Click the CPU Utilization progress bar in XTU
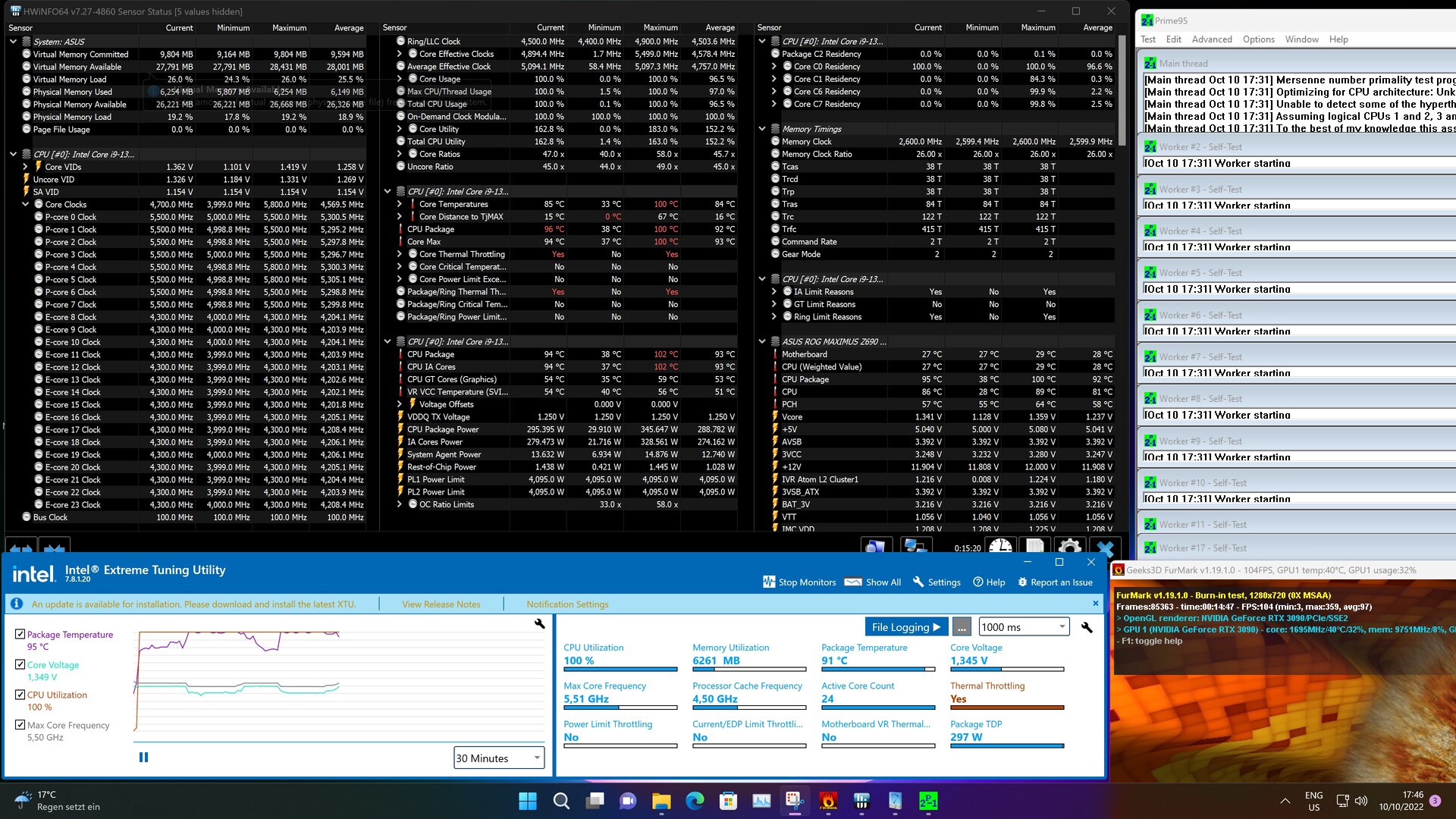The width and height of the screenshot is (1456, 819). pyautogui.click(x=620, y=670)
